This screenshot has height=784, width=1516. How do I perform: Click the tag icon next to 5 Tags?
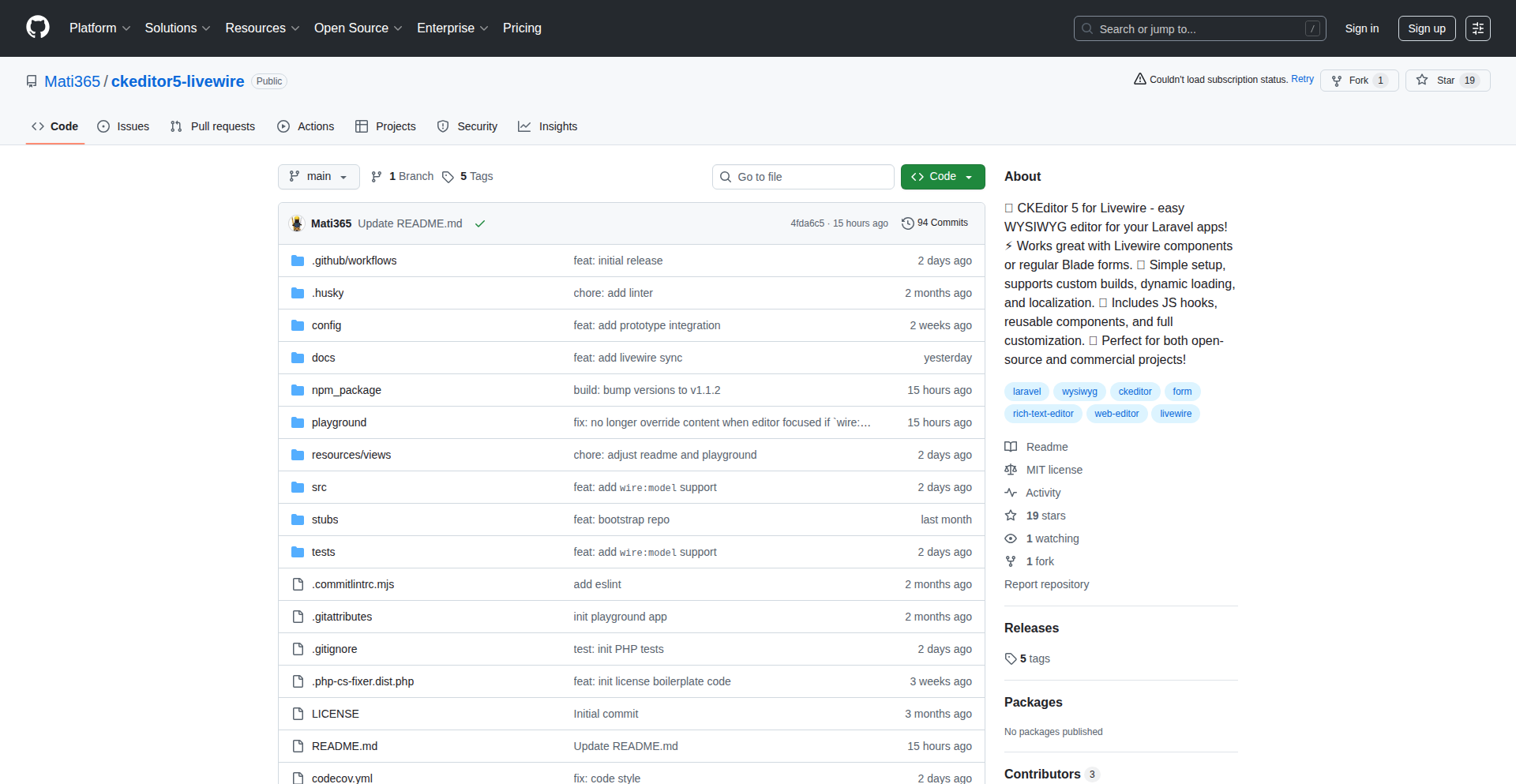coord(448,177)
